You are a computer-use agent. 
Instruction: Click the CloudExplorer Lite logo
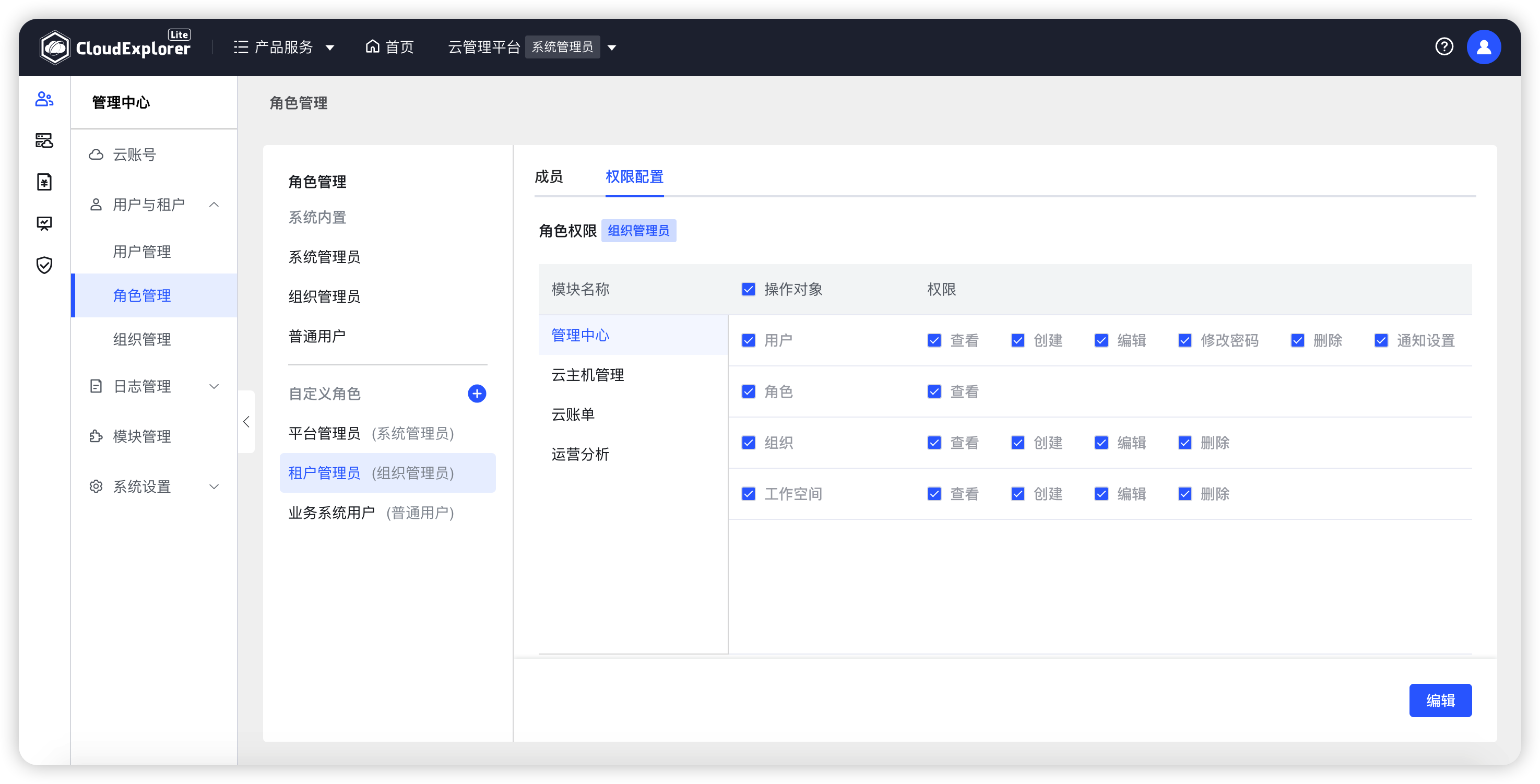pyautogui.click(x=115, y=46)
